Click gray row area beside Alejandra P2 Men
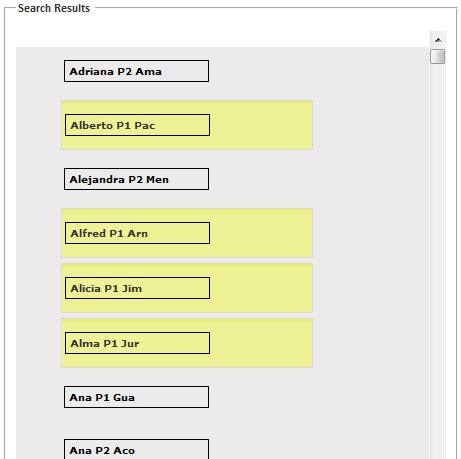Screen dimensions: 461x459 tap(318, 179)
